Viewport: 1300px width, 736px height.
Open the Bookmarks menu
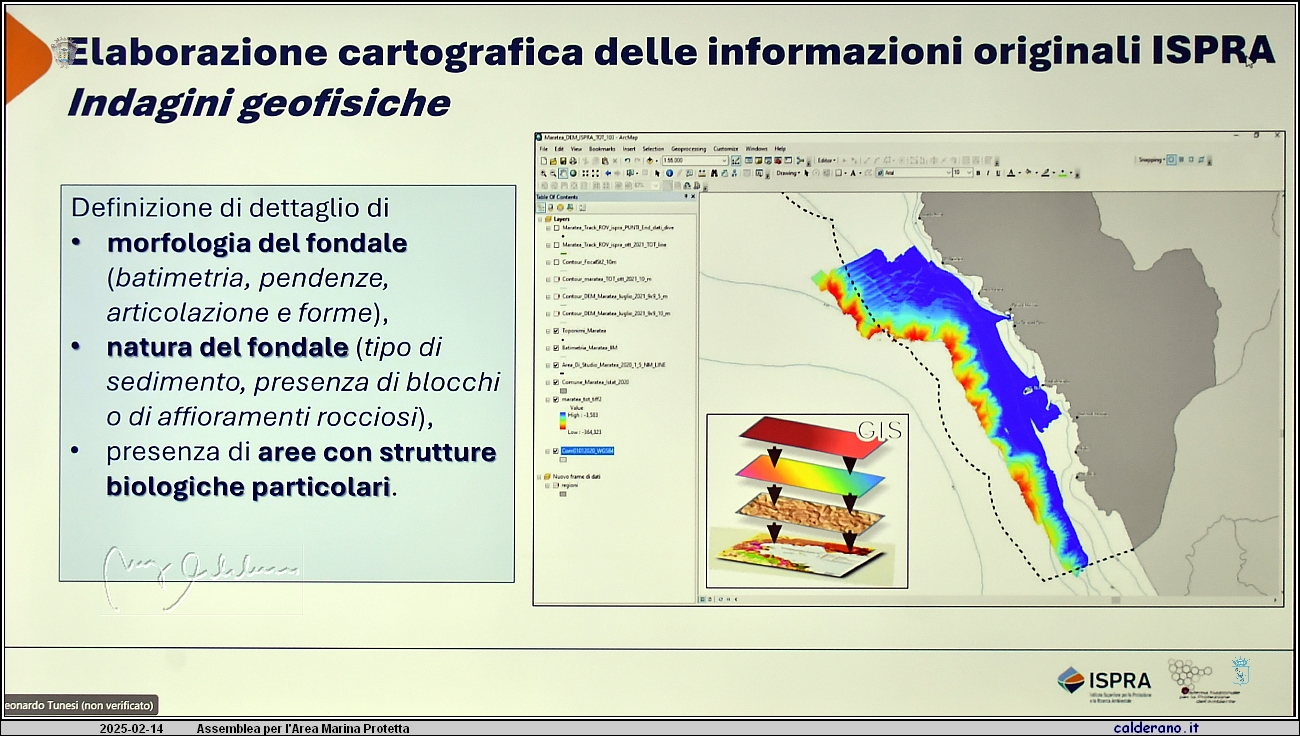tap(602, 148)
